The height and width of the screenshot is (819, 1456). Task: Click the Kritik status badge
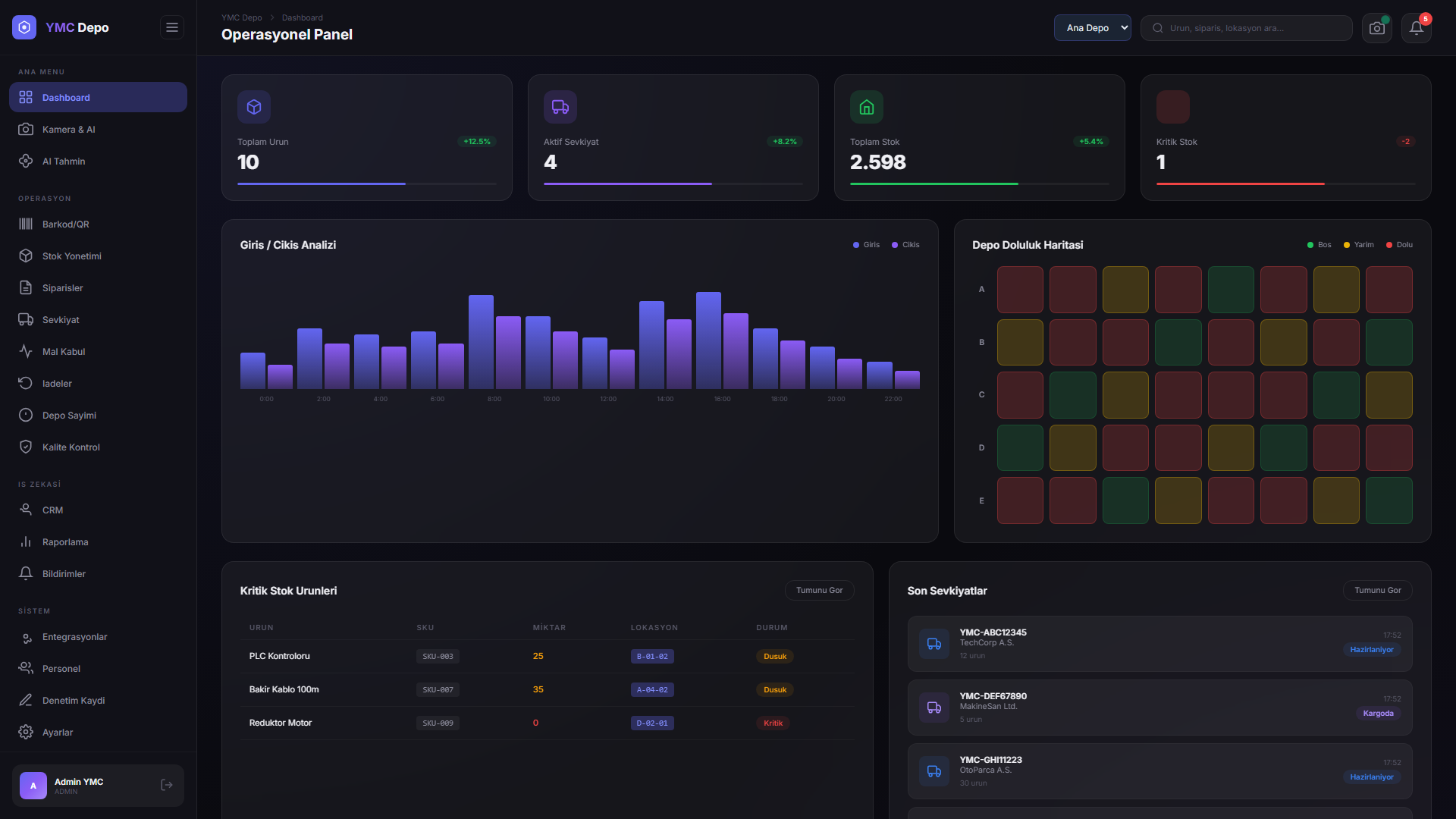pos(773,723)
